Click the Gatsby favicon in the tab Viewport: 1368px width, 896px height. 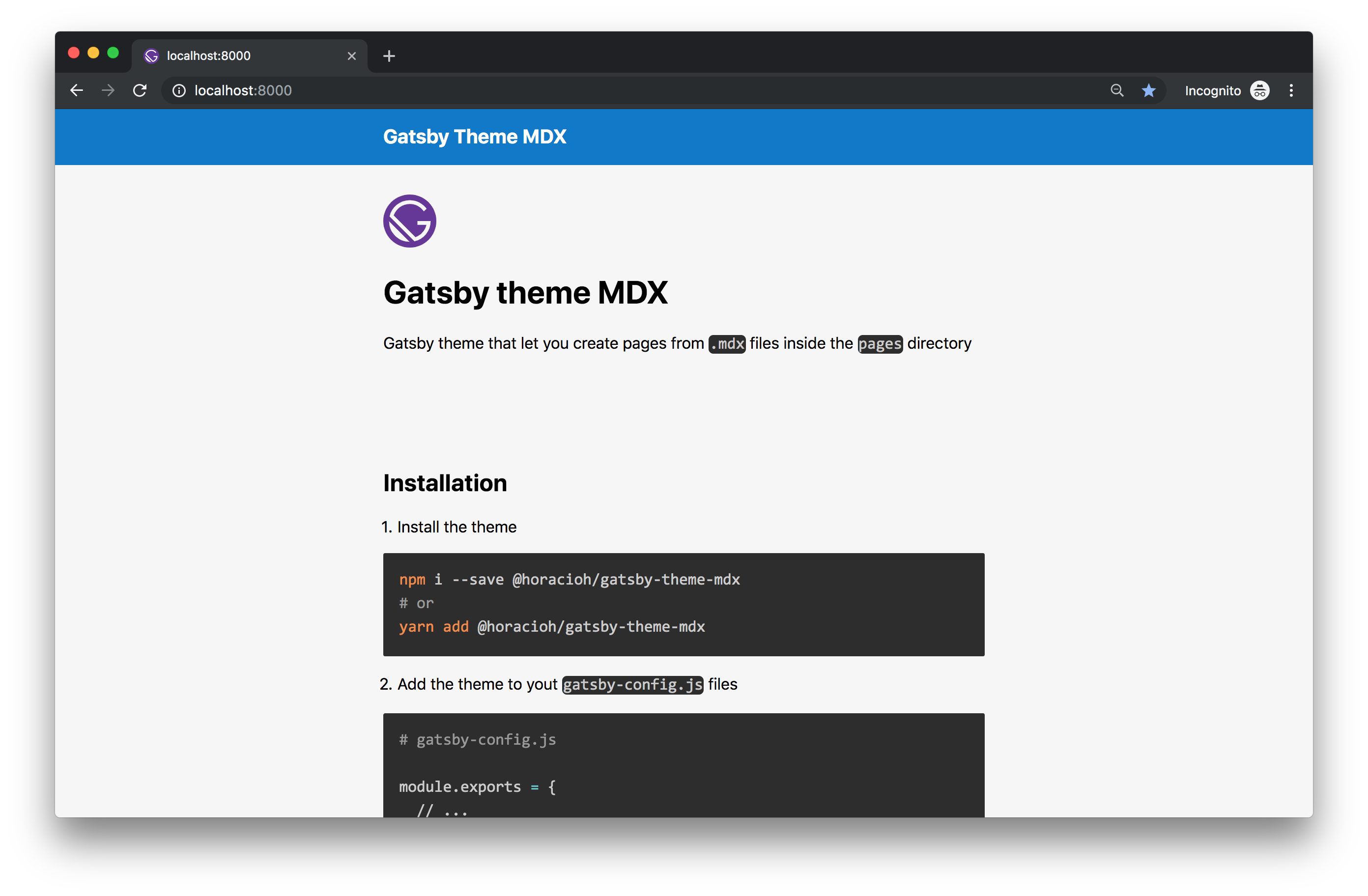pyautogui.click(x=151, y=56)
